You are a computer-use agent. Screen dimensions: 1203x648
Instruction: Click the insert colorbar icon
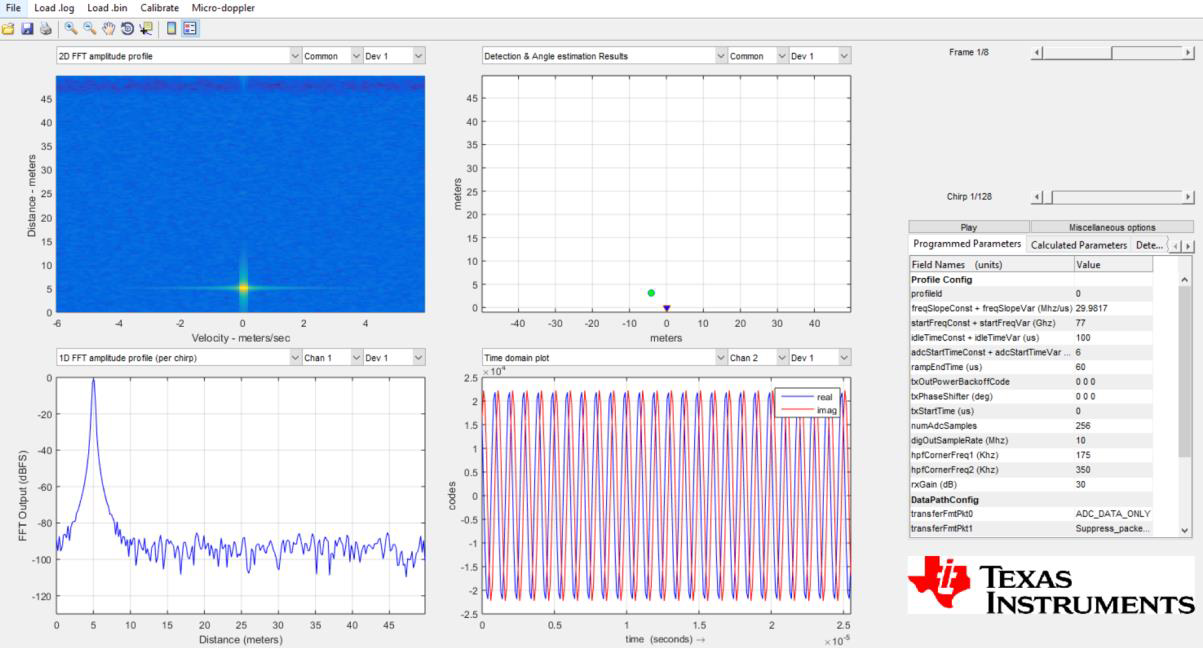(x=172, y=29)
